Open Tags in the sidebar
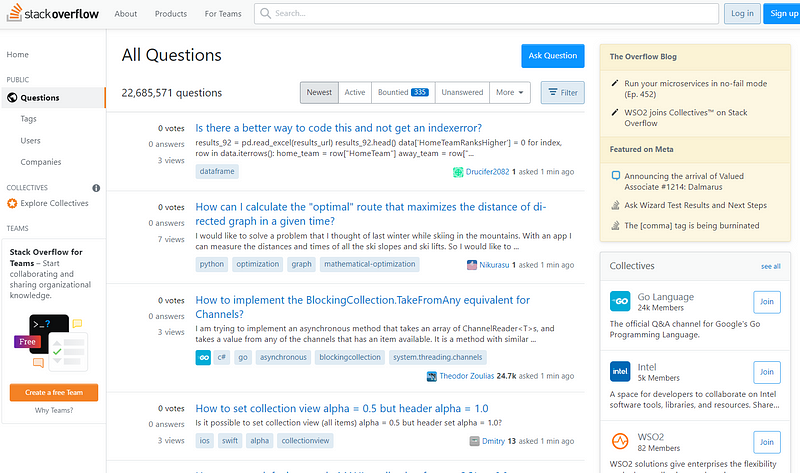Image resolution: width=800 pixels, height=473 pixels. pos(29,118)
